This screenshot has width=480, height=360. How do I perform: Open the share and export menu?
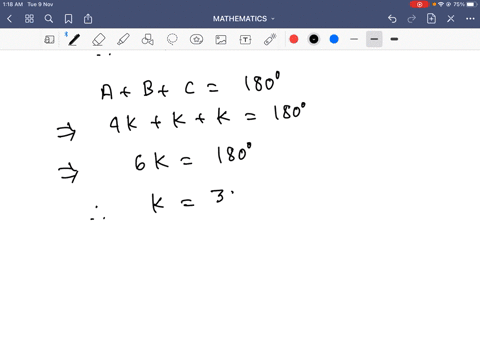point(88,19)
